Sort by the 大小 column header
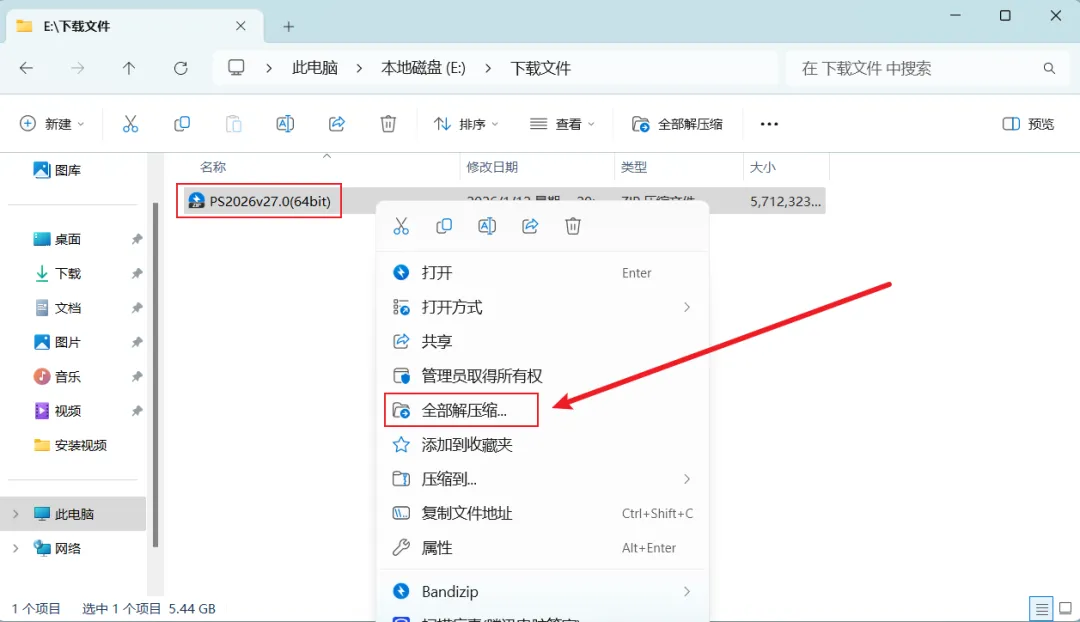The image size is (1080, 622). coord(762,167)
